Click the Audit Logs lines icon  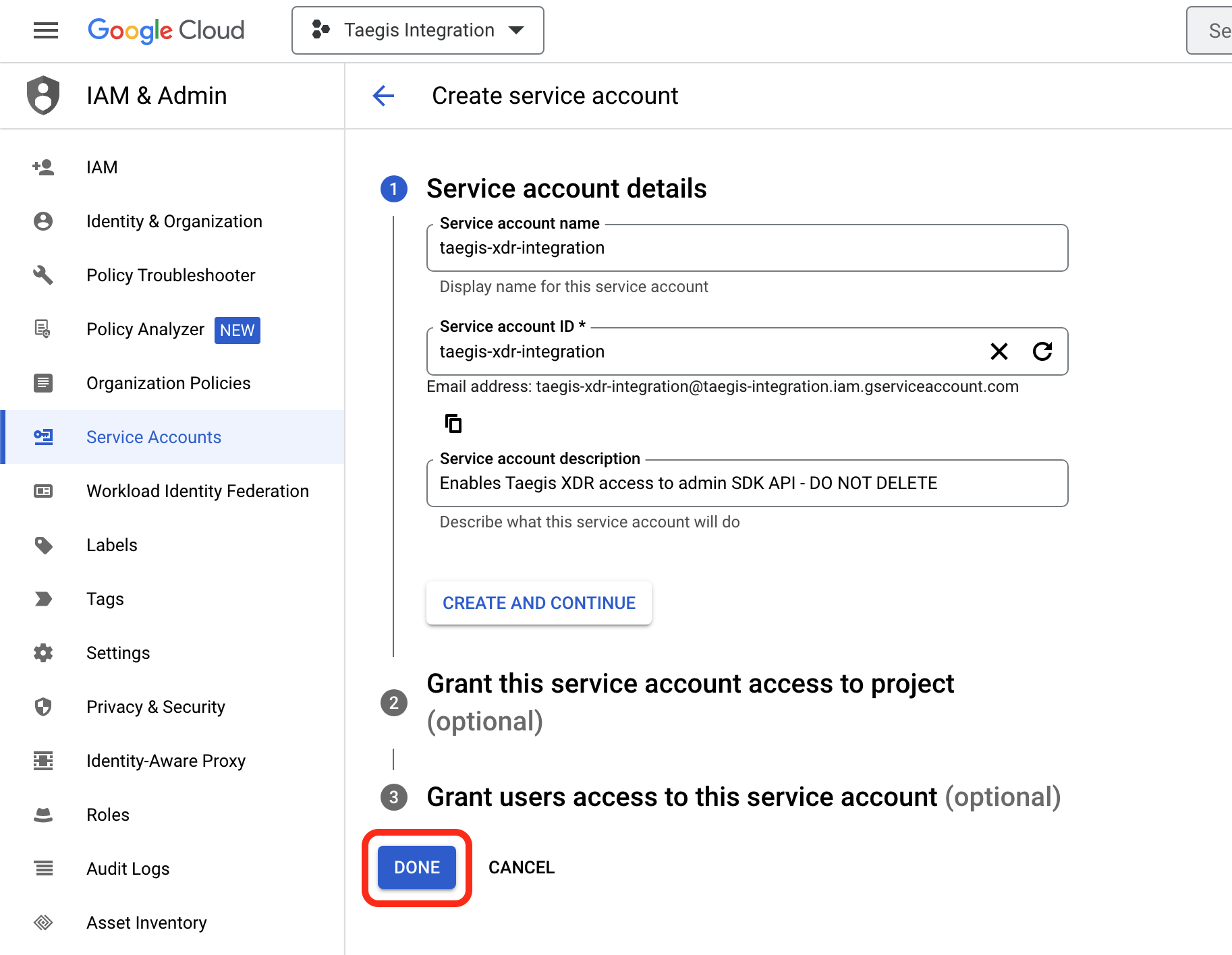click(x=43, y=868)
